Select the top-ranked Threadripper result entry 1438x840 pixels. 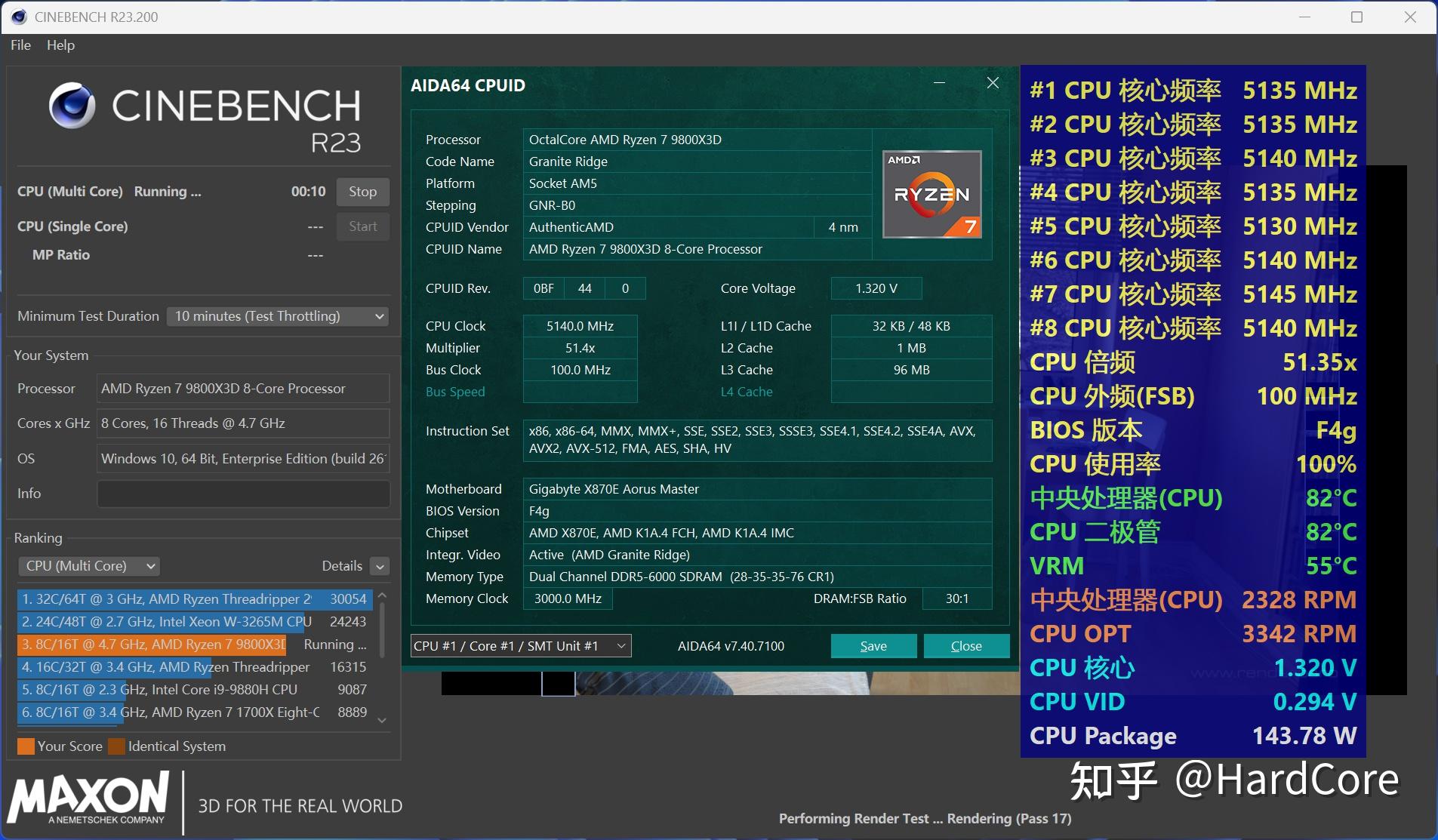tap(189, 598)
